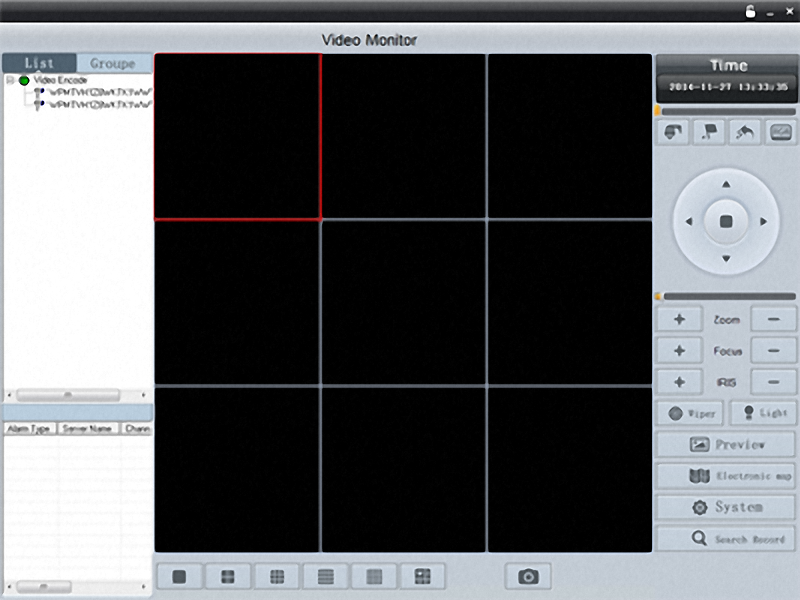Select the layout icon with horizontal stripes
The height and width of the screenshot is (600, 800).
[326, 577]
